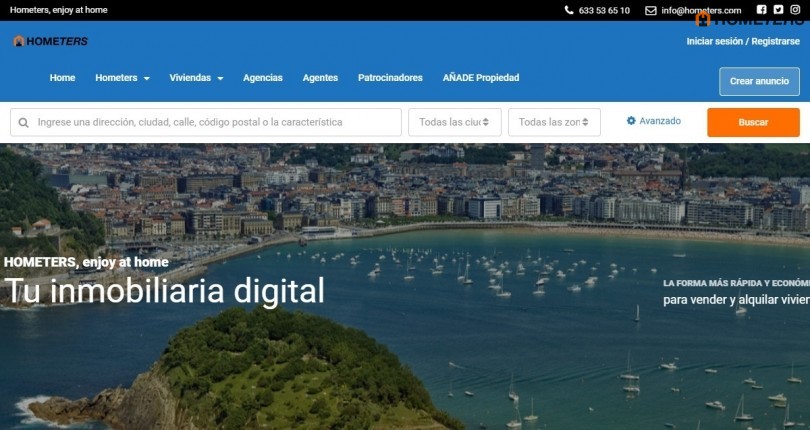Open the Todas las ciudades dropdown
810x430 pixels.
click(454, 122)
